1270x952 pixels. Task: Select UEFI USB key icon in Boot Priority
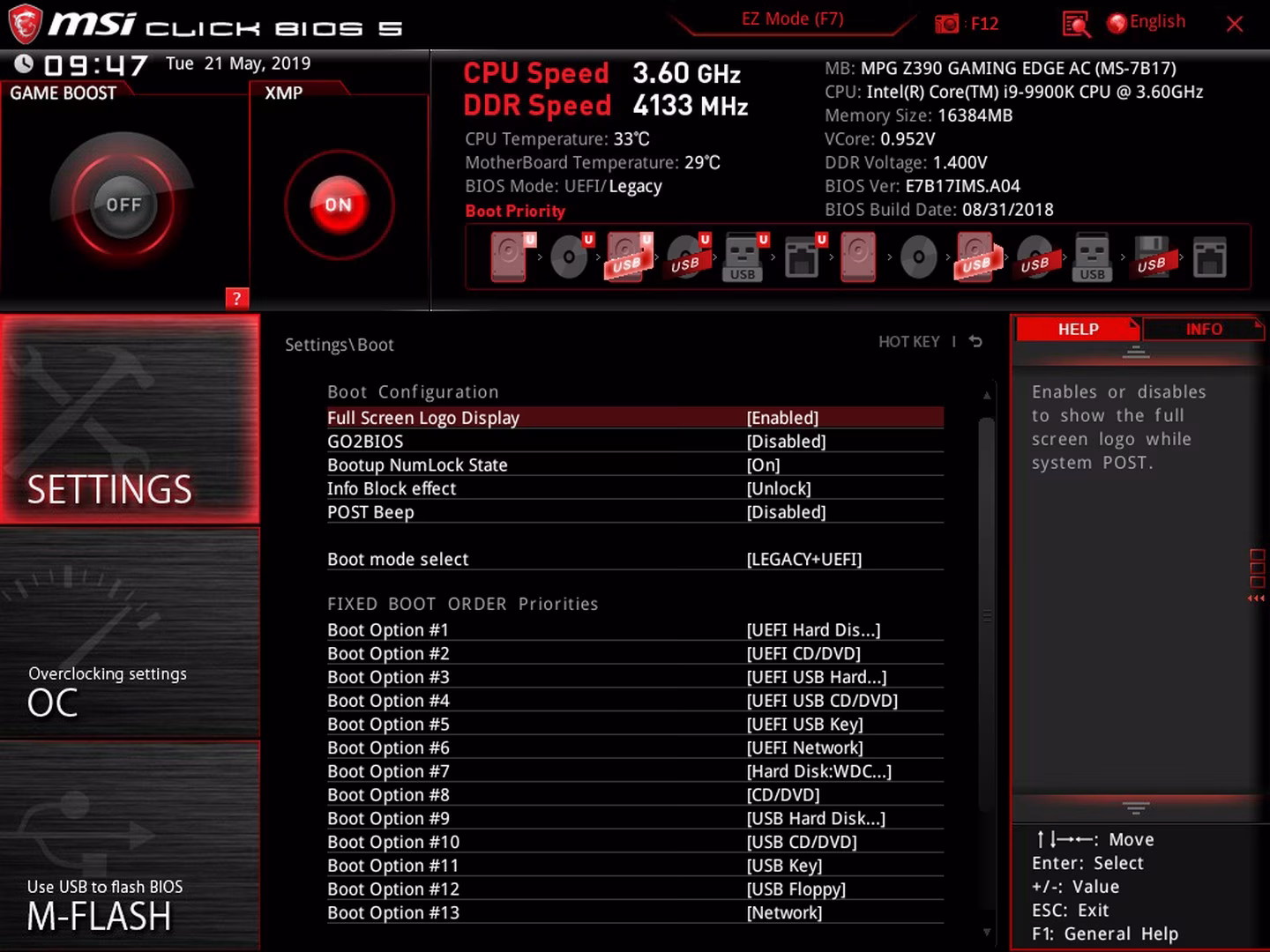click(743, 257)
